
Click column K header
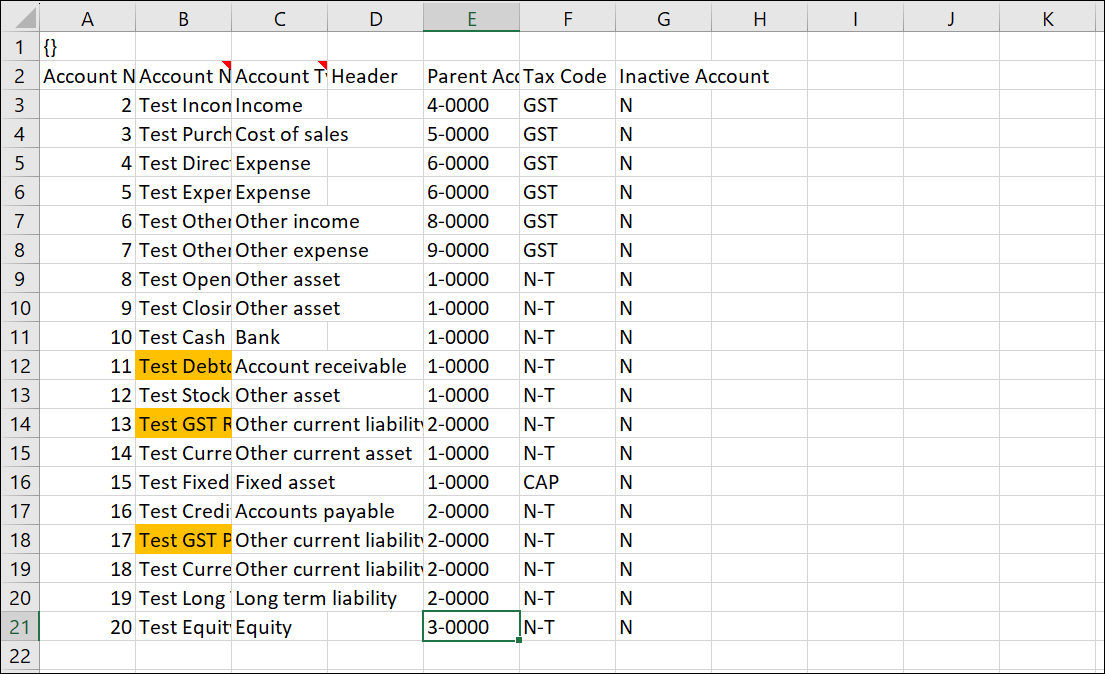[x=1047, y=18]
